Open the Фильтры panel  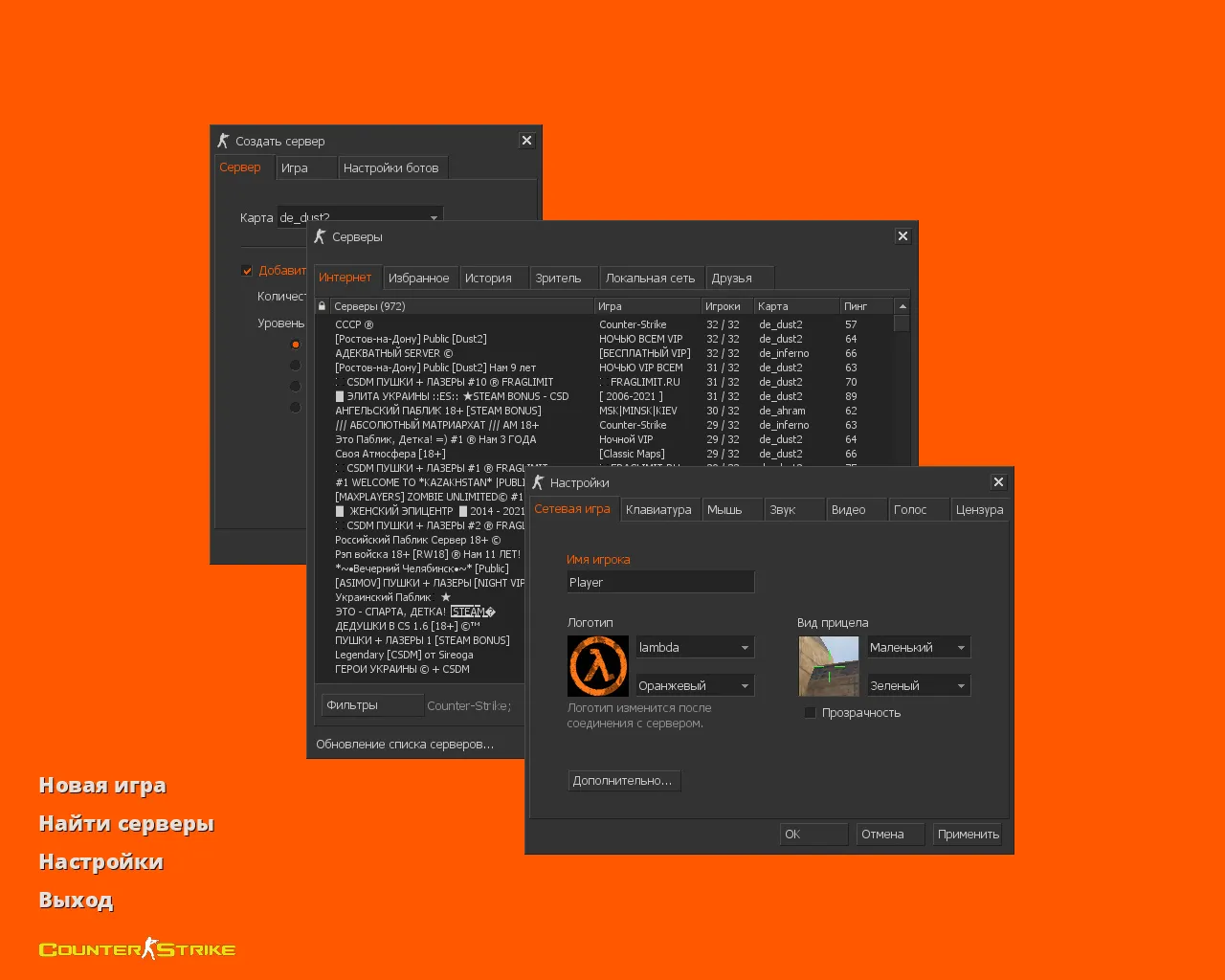coord(371,704)
